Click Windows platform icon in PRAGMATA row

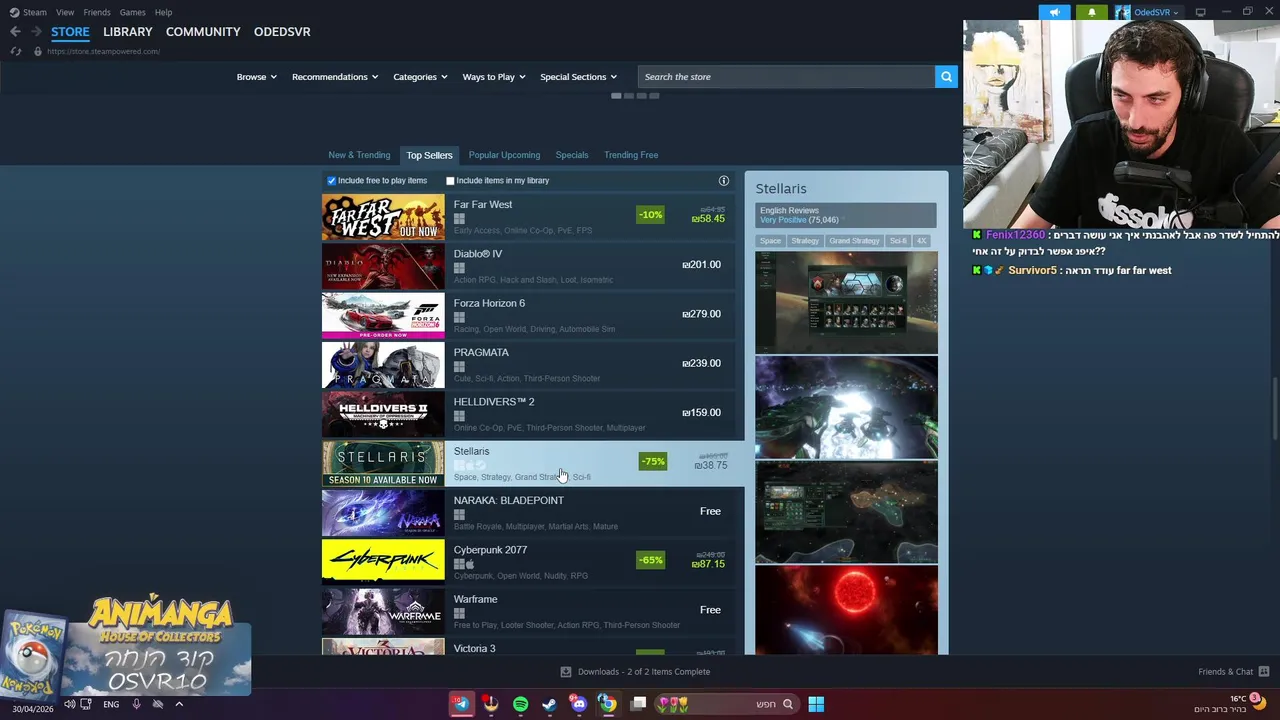coord(459,367)
